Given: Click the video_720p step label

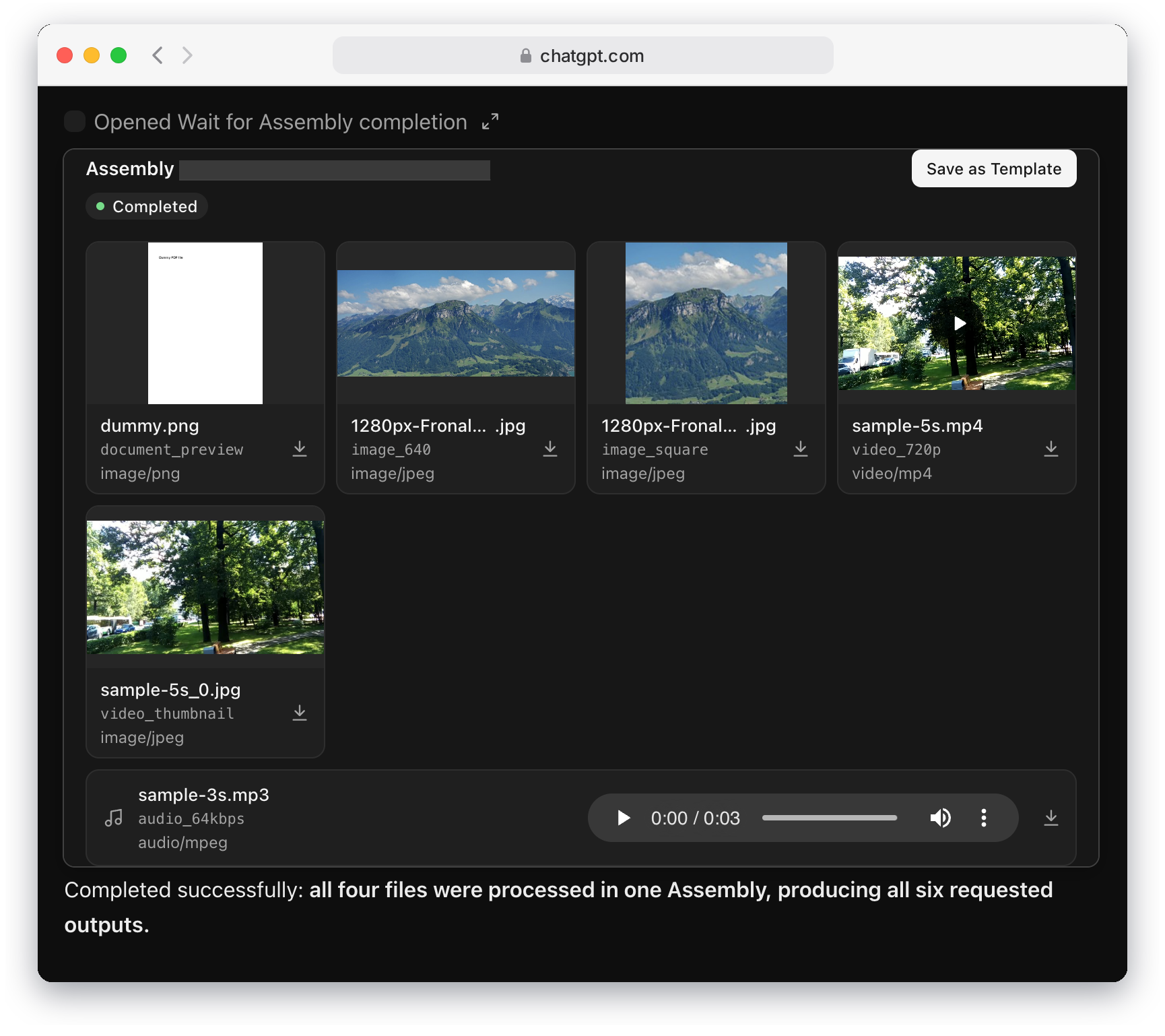Looking at the screenshot, I should pyautogui.click(x=896, y=449).
